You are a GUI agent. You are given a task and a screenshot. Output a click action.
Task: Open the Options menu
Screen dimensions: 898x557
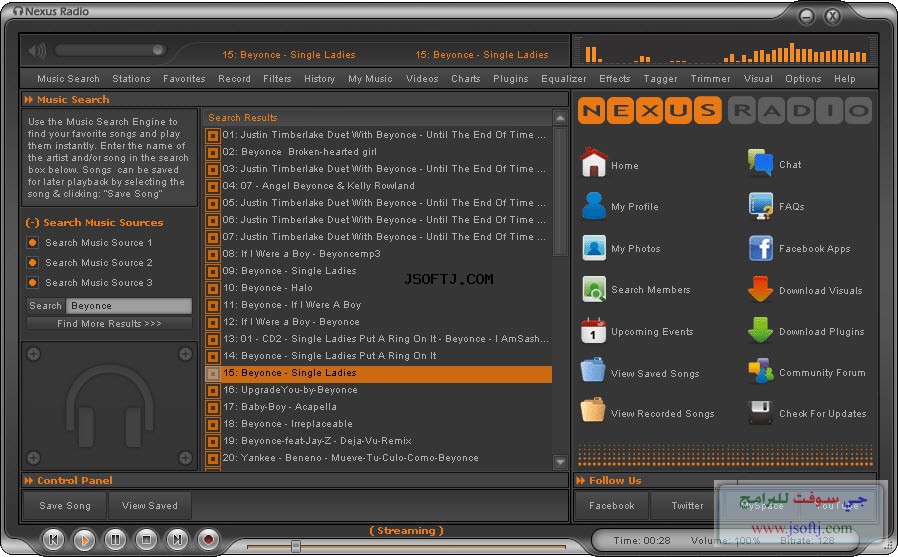pyautogui.click(x=803, y=79)
